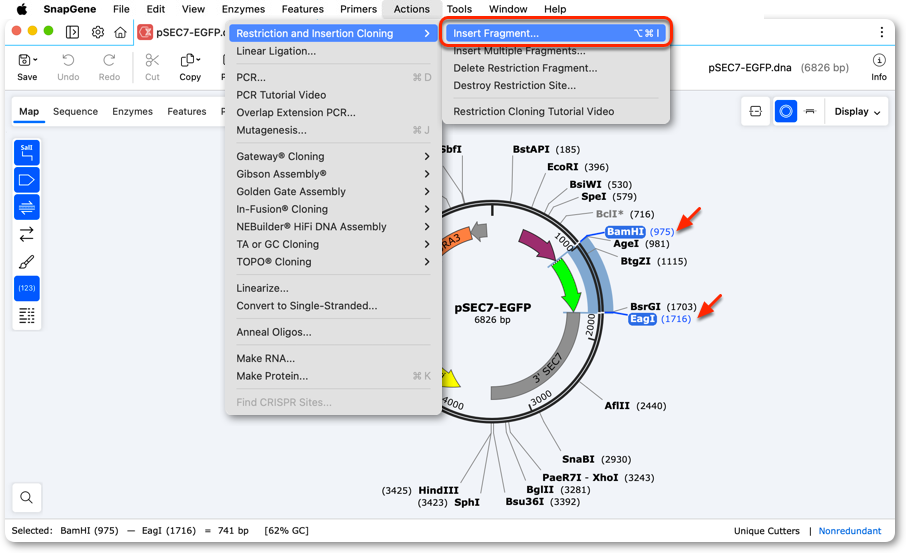Image resolution: width=907 pixels, height=553 pixels.
Task: Expand Golden Gate Assembly submenu
Action: tap(333, 191)
